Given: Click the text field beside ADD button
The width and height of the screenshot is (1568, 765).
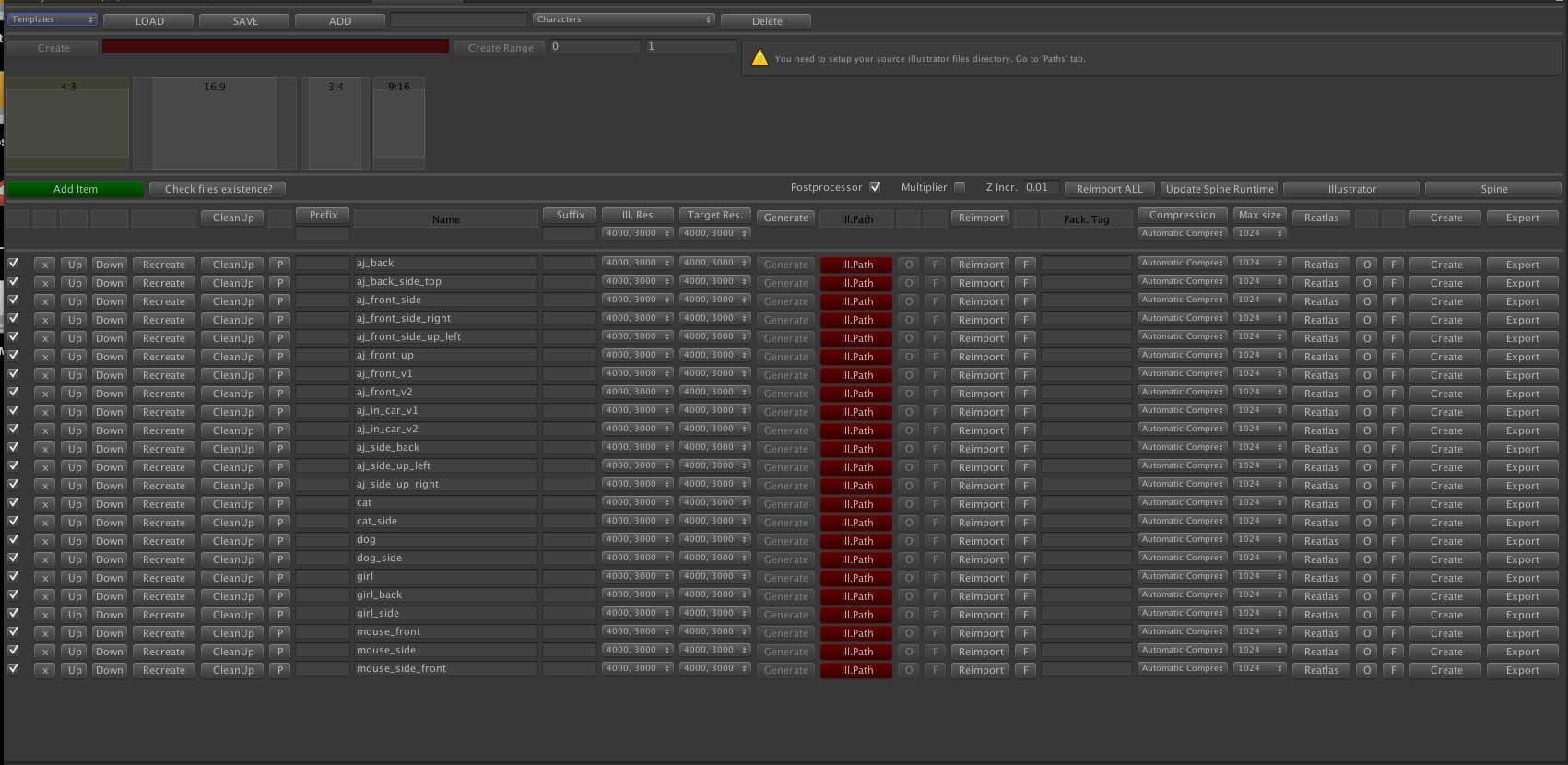Looking at the screenshot, I should (459, 19).
